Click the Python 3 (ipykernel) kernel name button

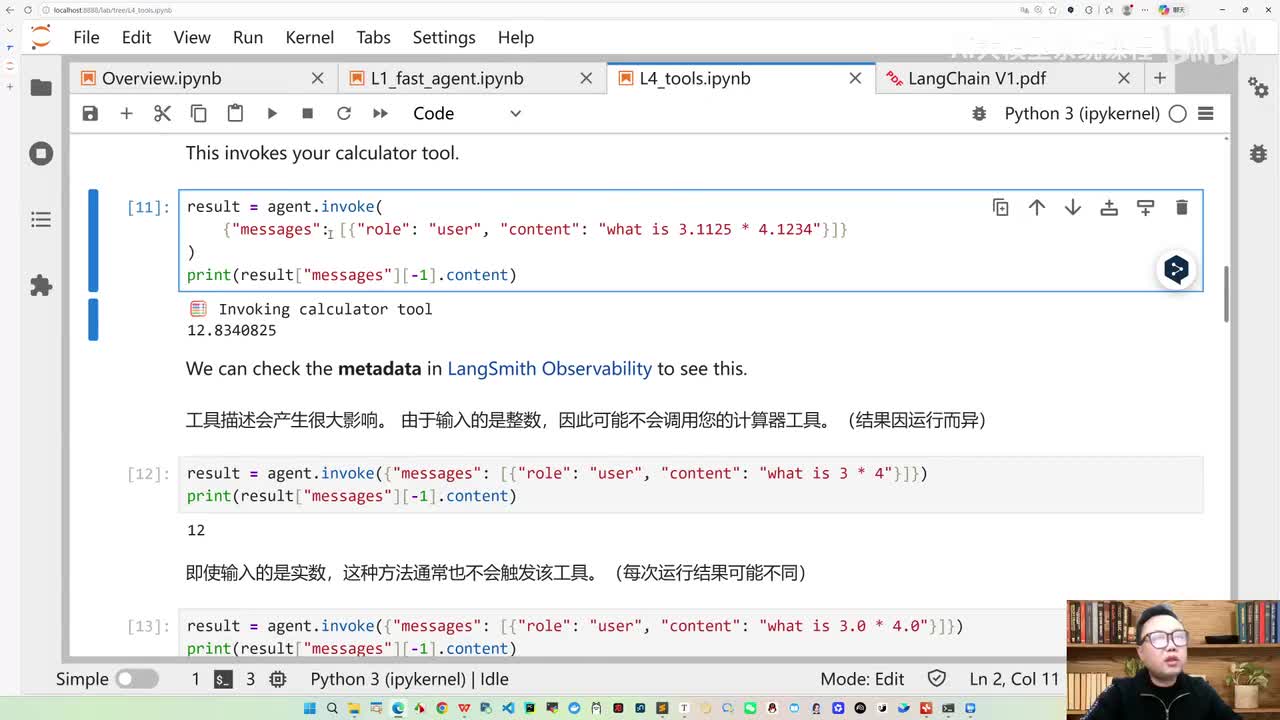(x=1082, y=113)
